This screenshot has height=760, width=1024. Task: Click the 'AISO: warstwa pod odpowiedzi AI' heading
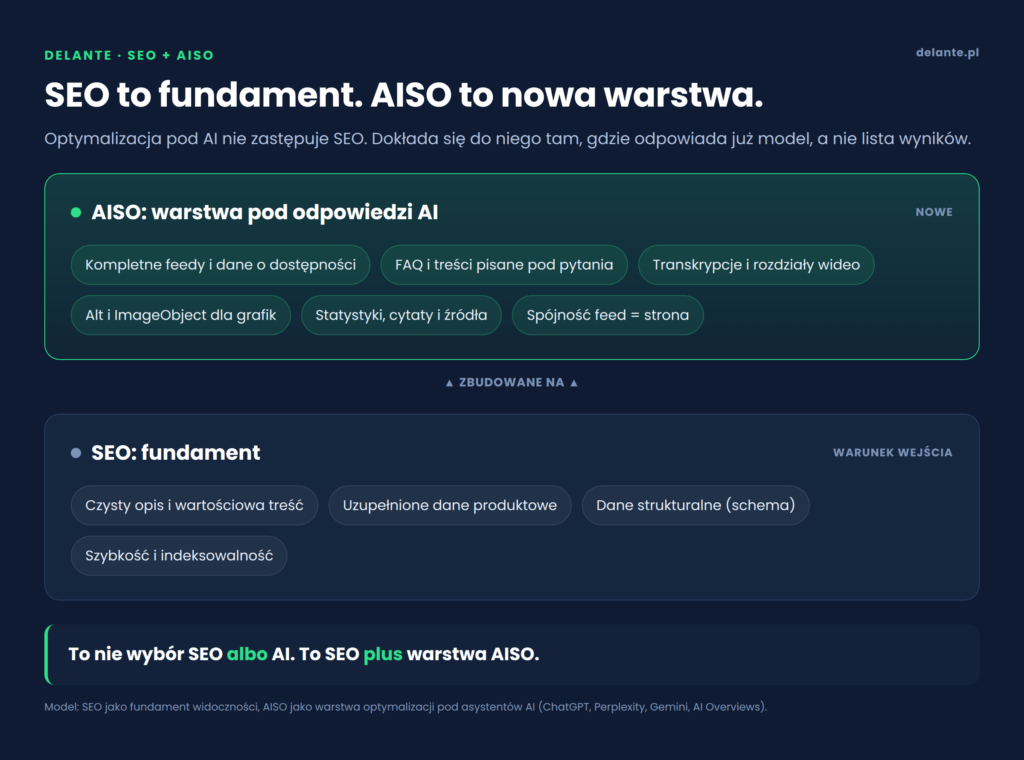(264, 212)
